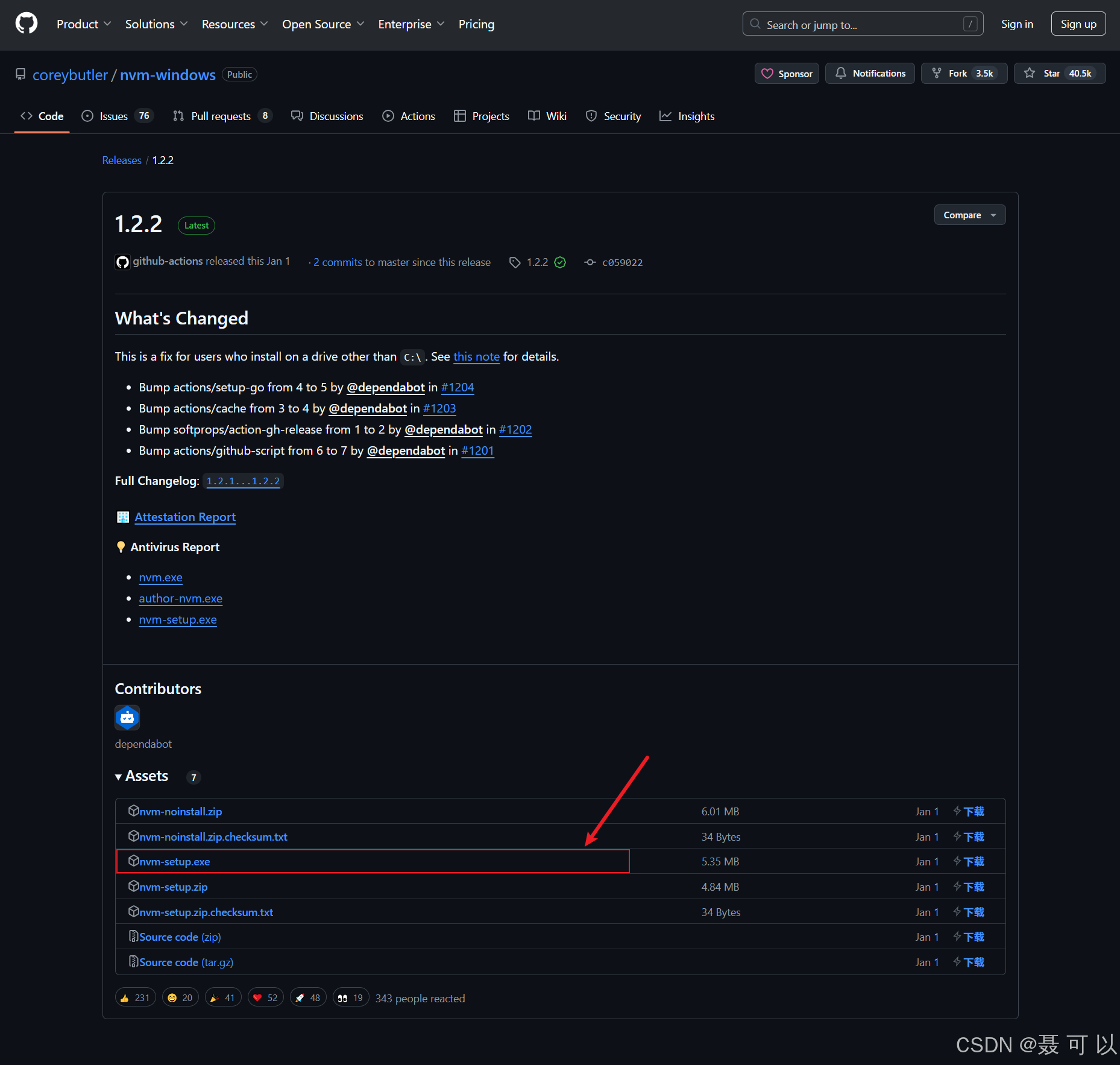Go back to Releases breadcrumb

(122, 160)
